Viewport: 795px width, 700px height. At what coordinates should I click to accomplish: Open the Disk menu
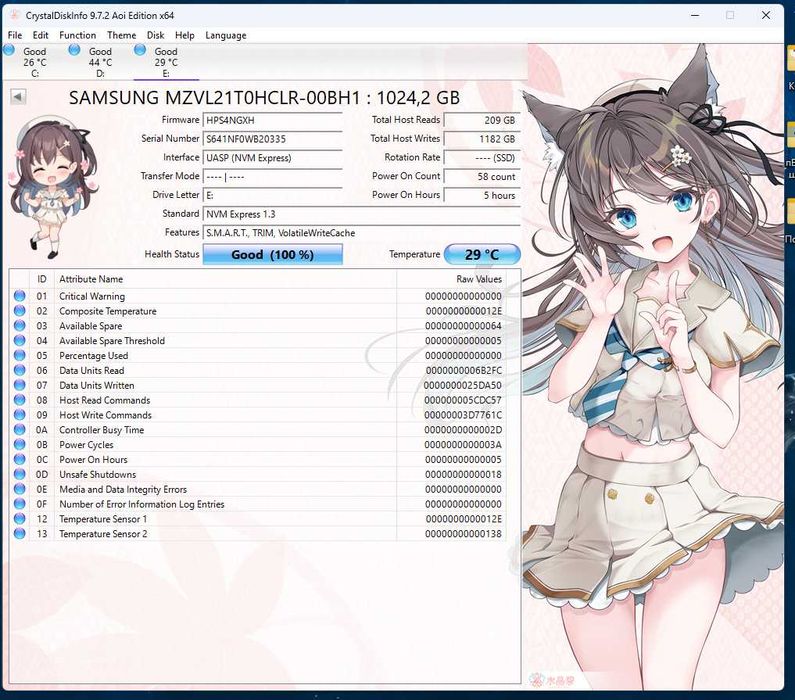pyautogui.click(x=155, y=35)
